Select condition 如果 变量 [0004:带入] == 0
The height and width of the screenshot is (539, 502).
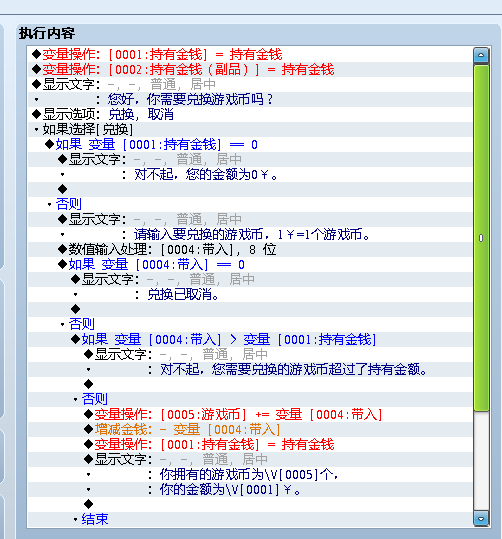250,265
